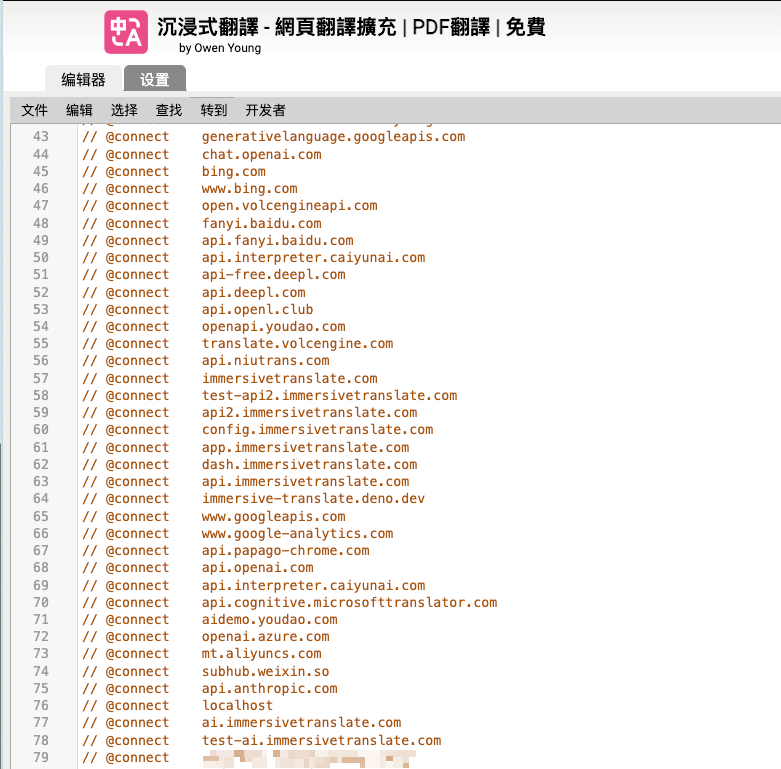This screenshot has width=781, height=769.
Task: Click api.openl.club entry
Action: (x=258, y=309)
